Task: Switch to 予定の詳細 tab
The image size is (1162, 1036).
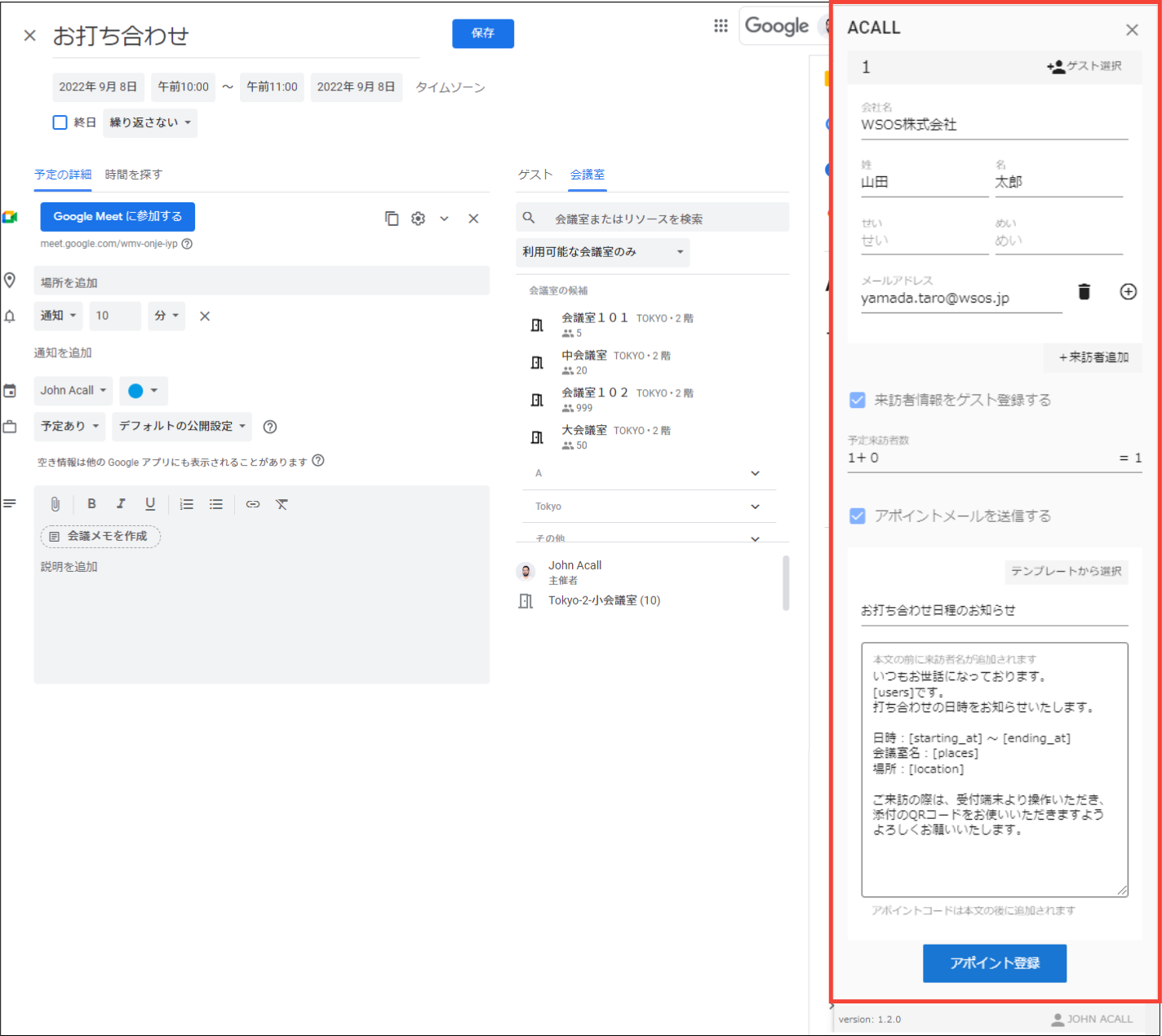Action: (x=63, y=175)
